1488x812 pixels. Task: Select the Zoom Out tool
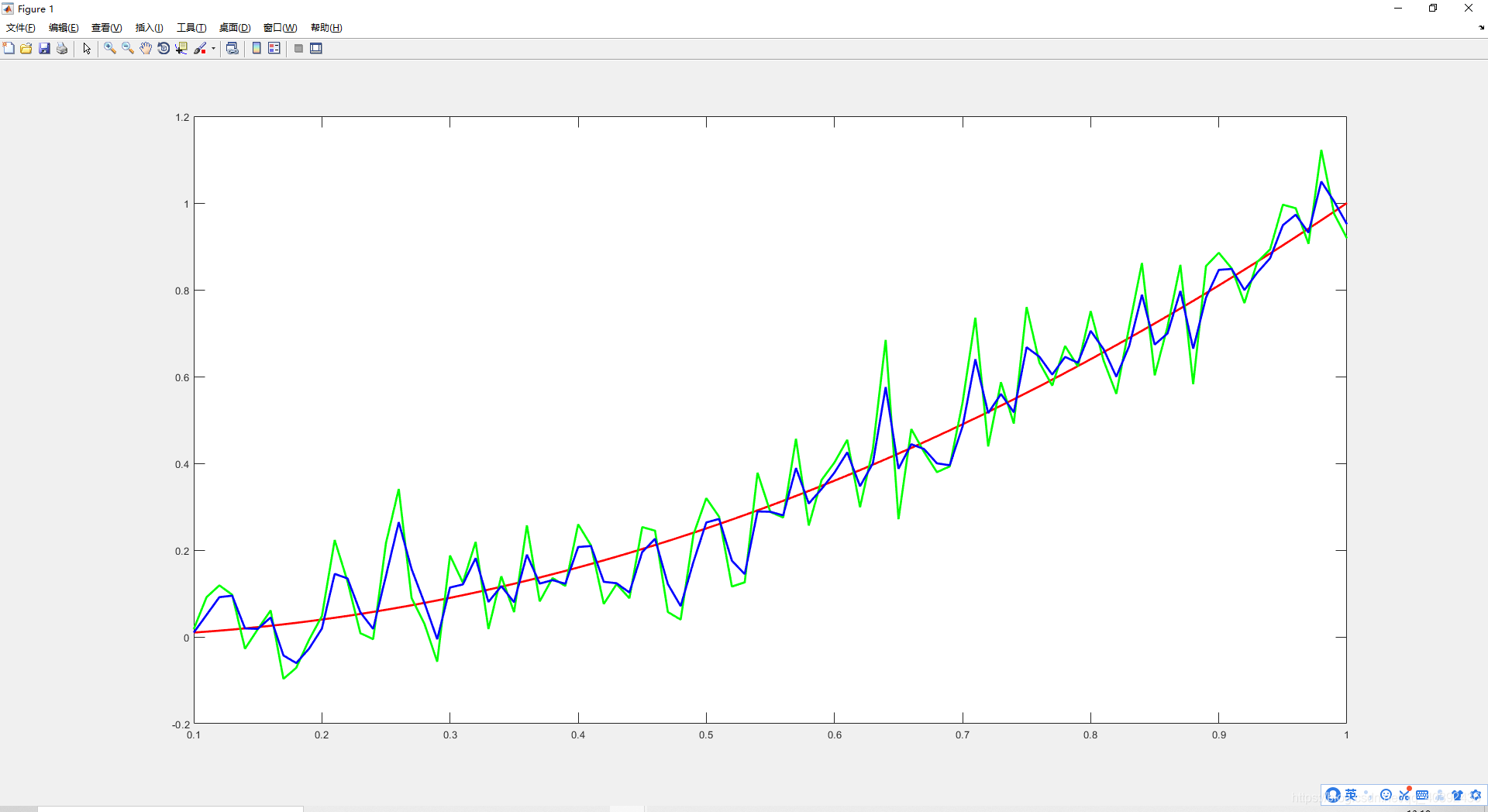coord(128,48)
